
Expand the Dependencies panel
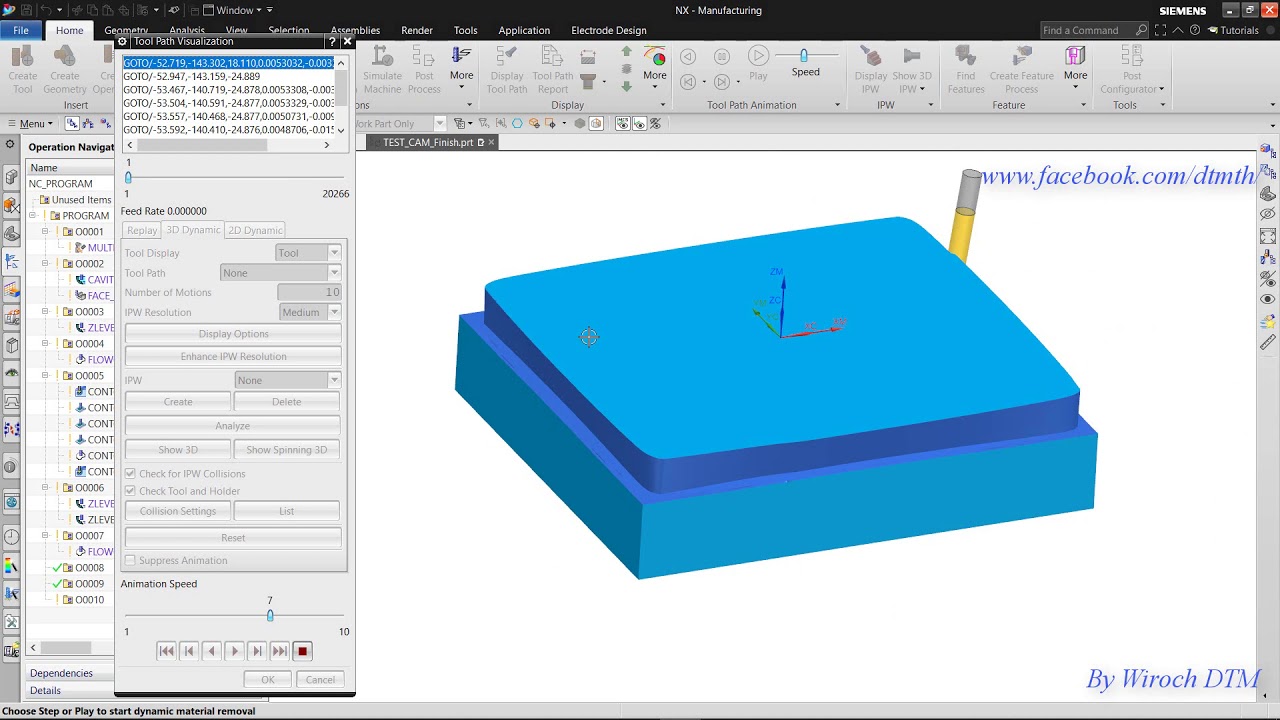pyautogui.click(x=61, y=673)
